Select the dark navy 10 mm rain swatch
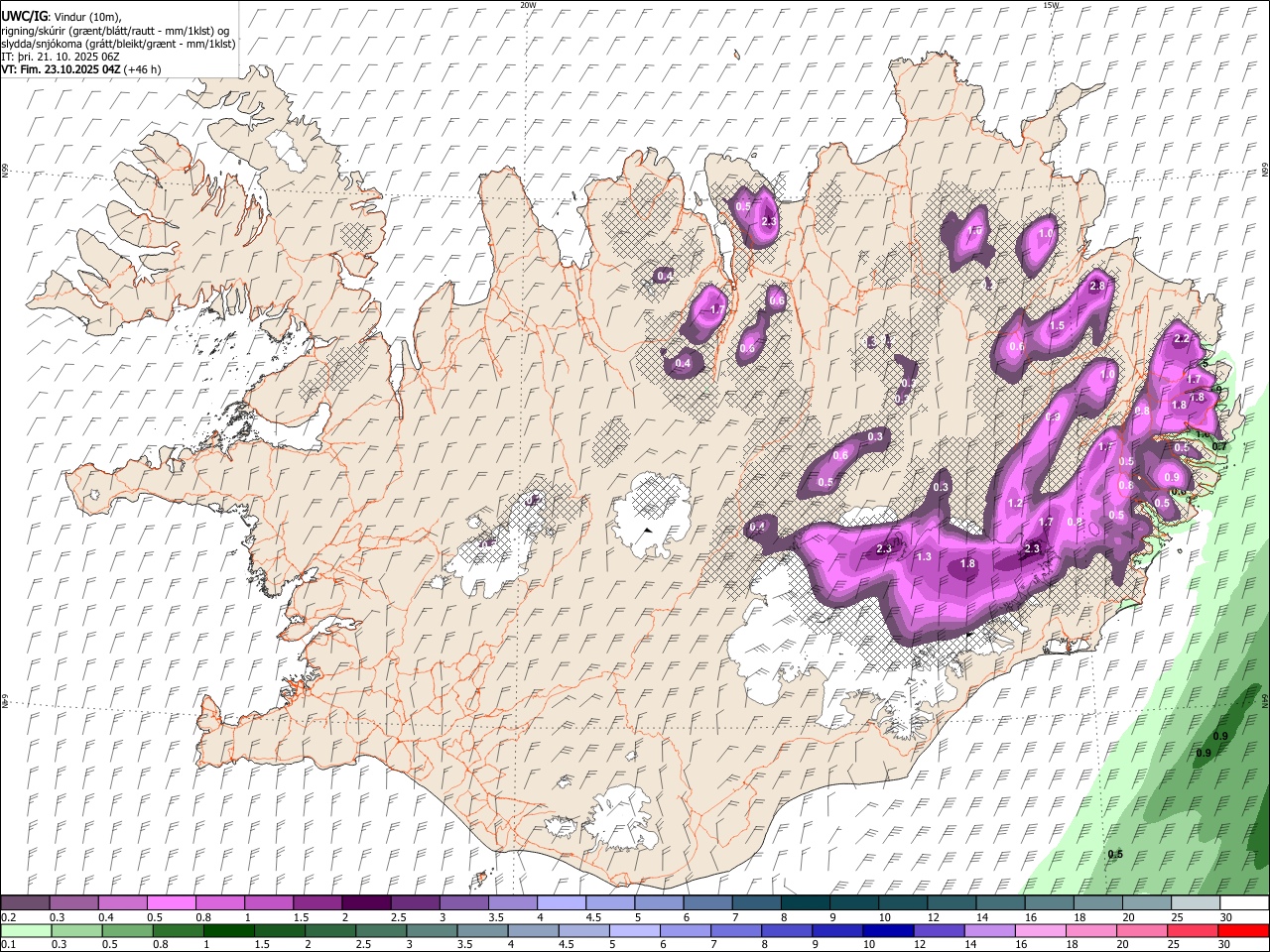The image size is (1270, 952). tap(886, 931)
